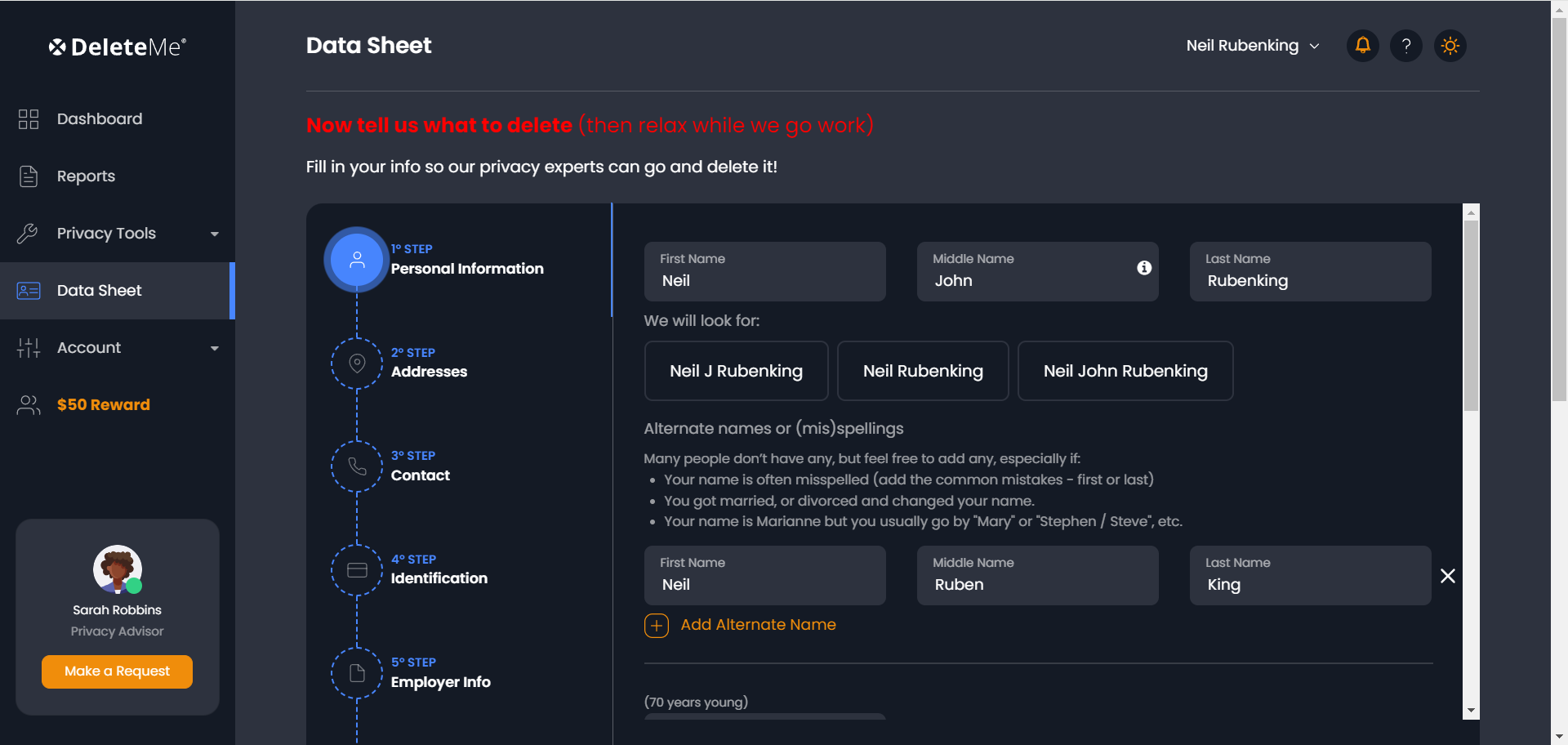Screen dimensions: 1568x745
Task: Click "Alternate names or (mis)spellings" heading
Action: [773, 429]
